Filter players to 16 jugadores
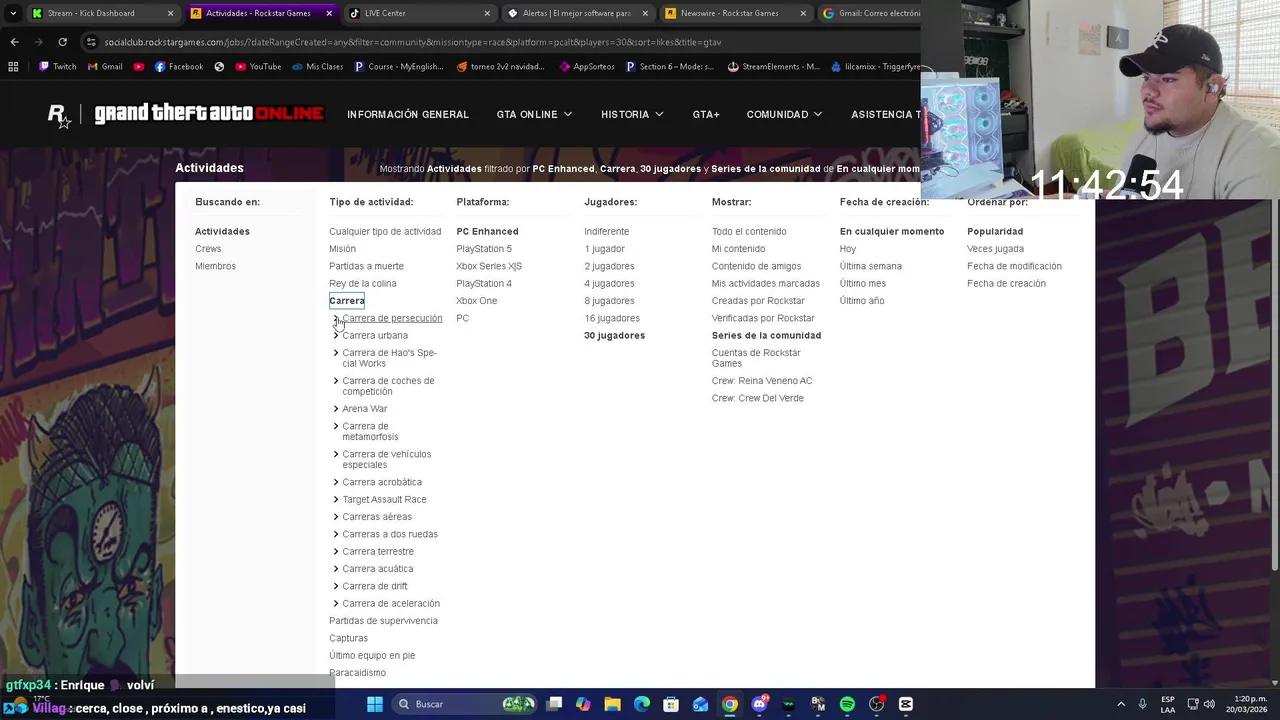1280x720 pixels. point(612,318)
